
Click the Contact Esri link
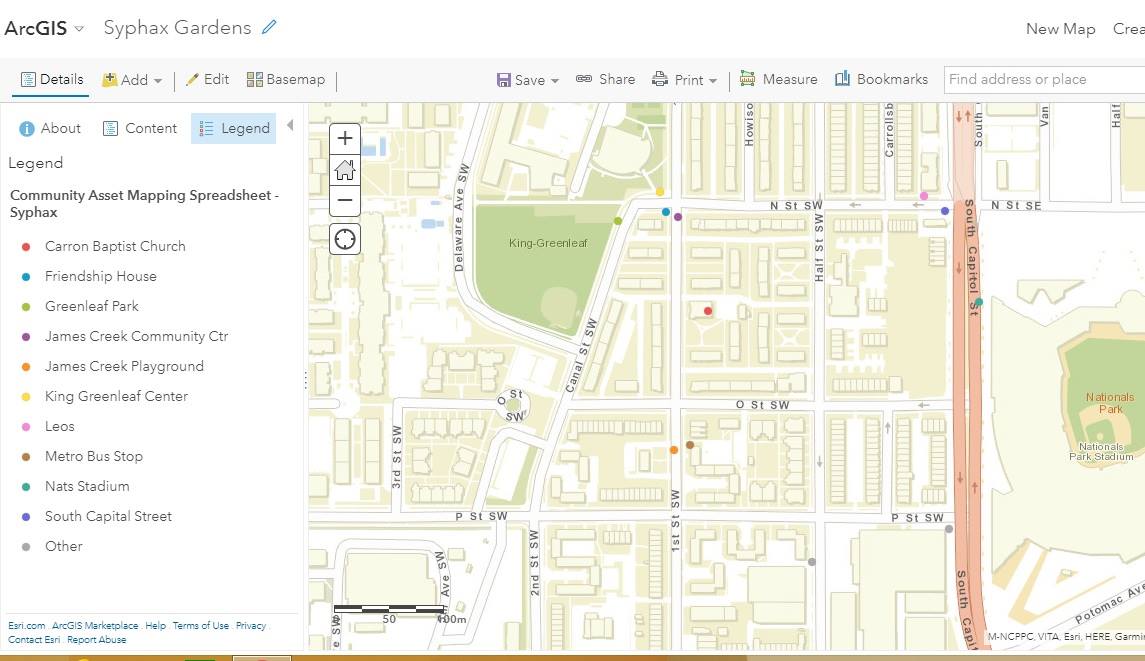tap(34, 640)
